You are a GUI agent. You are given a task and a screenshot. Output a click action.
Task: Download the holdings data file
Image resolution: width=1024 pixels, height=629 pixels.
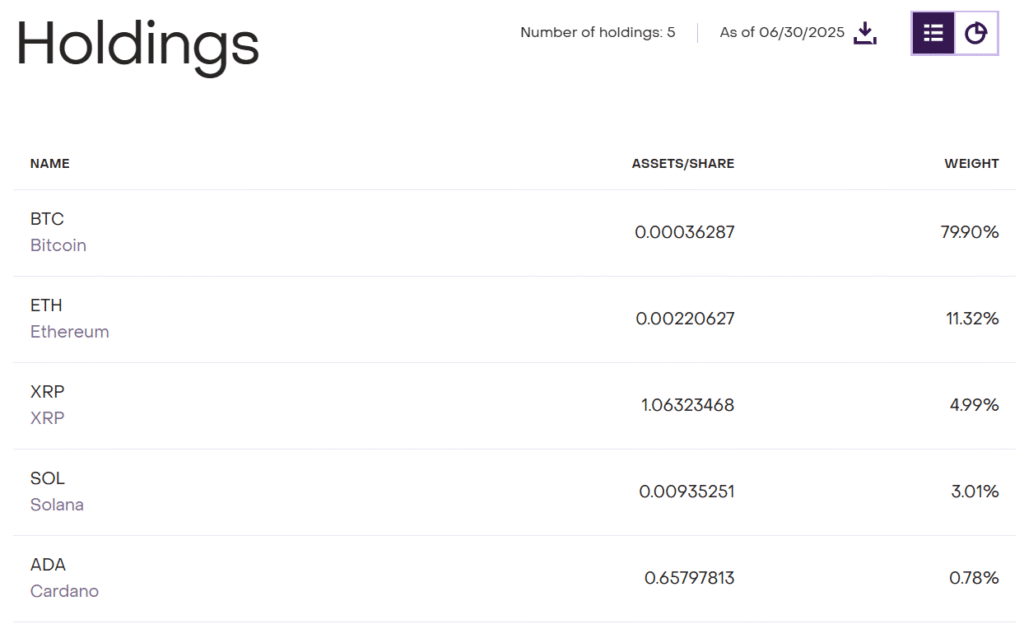click(865, 33)
